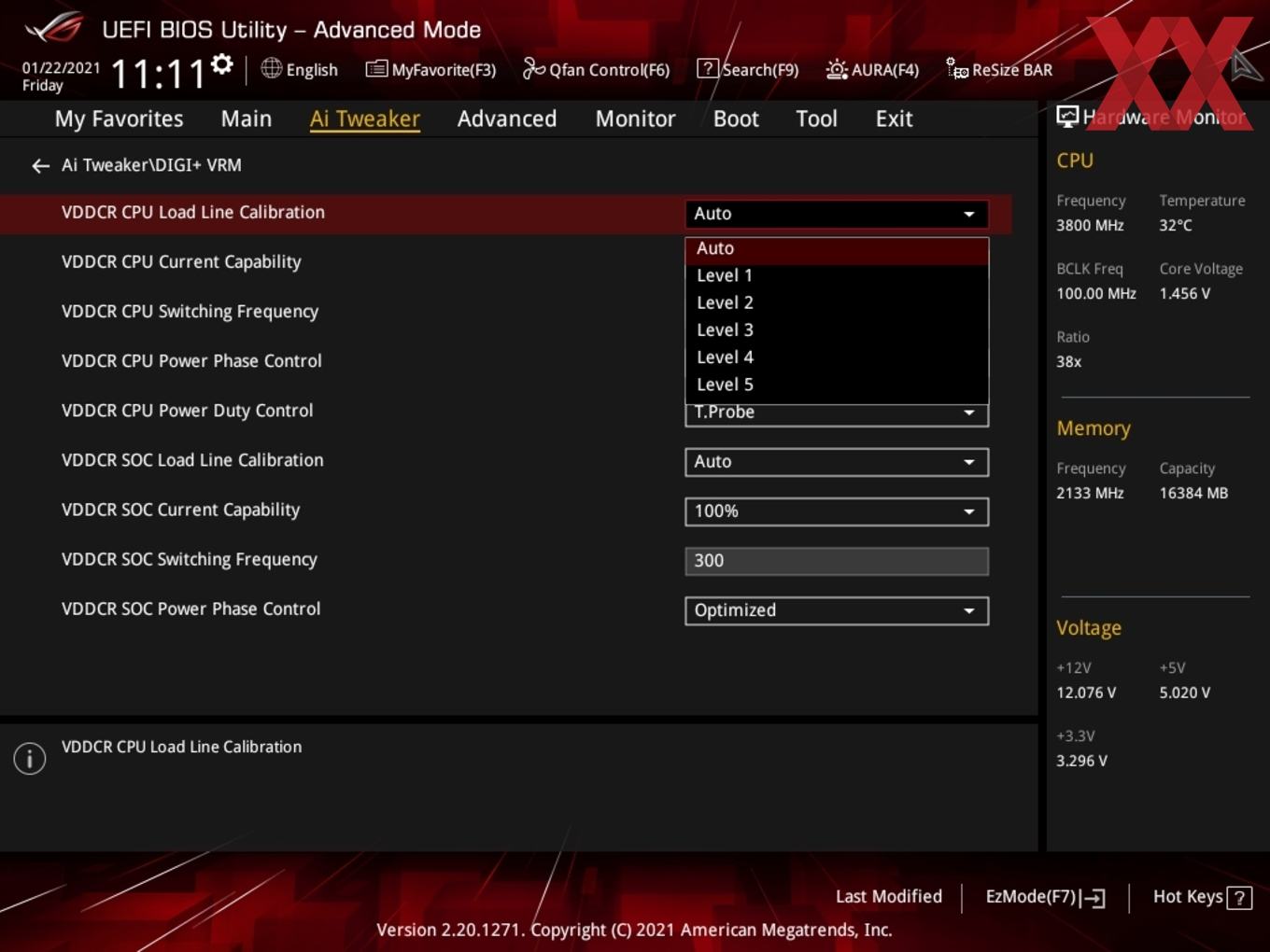The width and height of the screenshot is (1270, 952).
Task: Click ReSize BAR label
Action: (1012, 70)
